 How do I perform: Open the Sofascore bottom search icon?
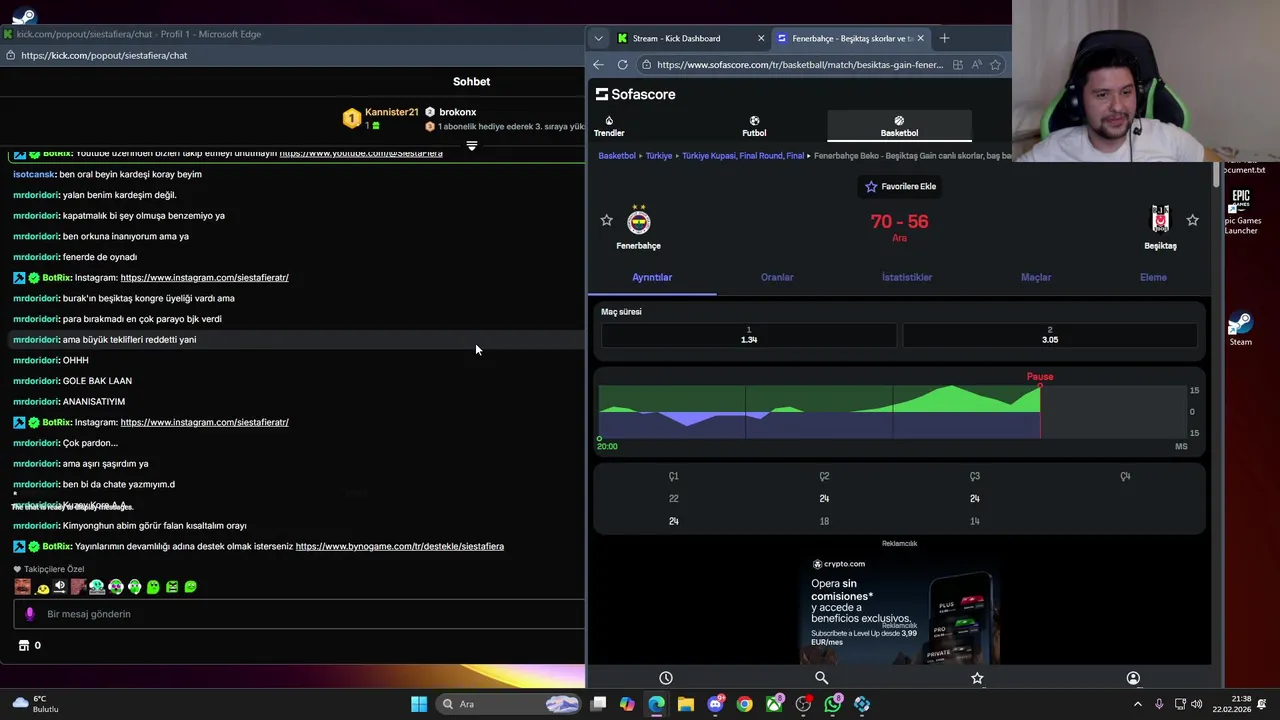point(821,678)
